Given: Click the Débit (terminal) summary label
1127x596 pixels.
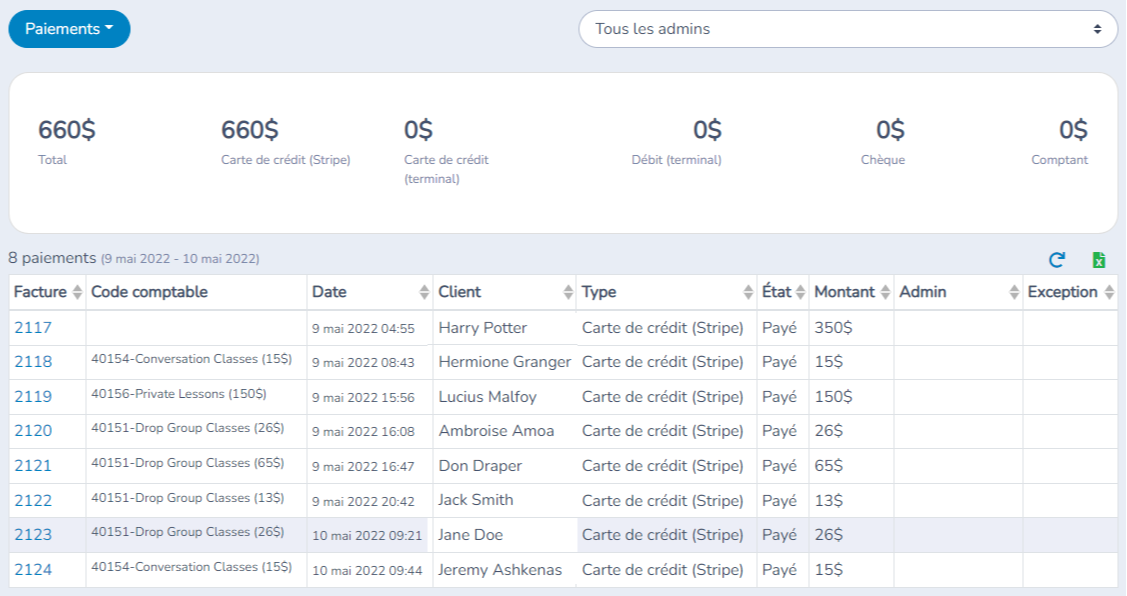Looking at the screenshot, I should (x=676, y=160).
